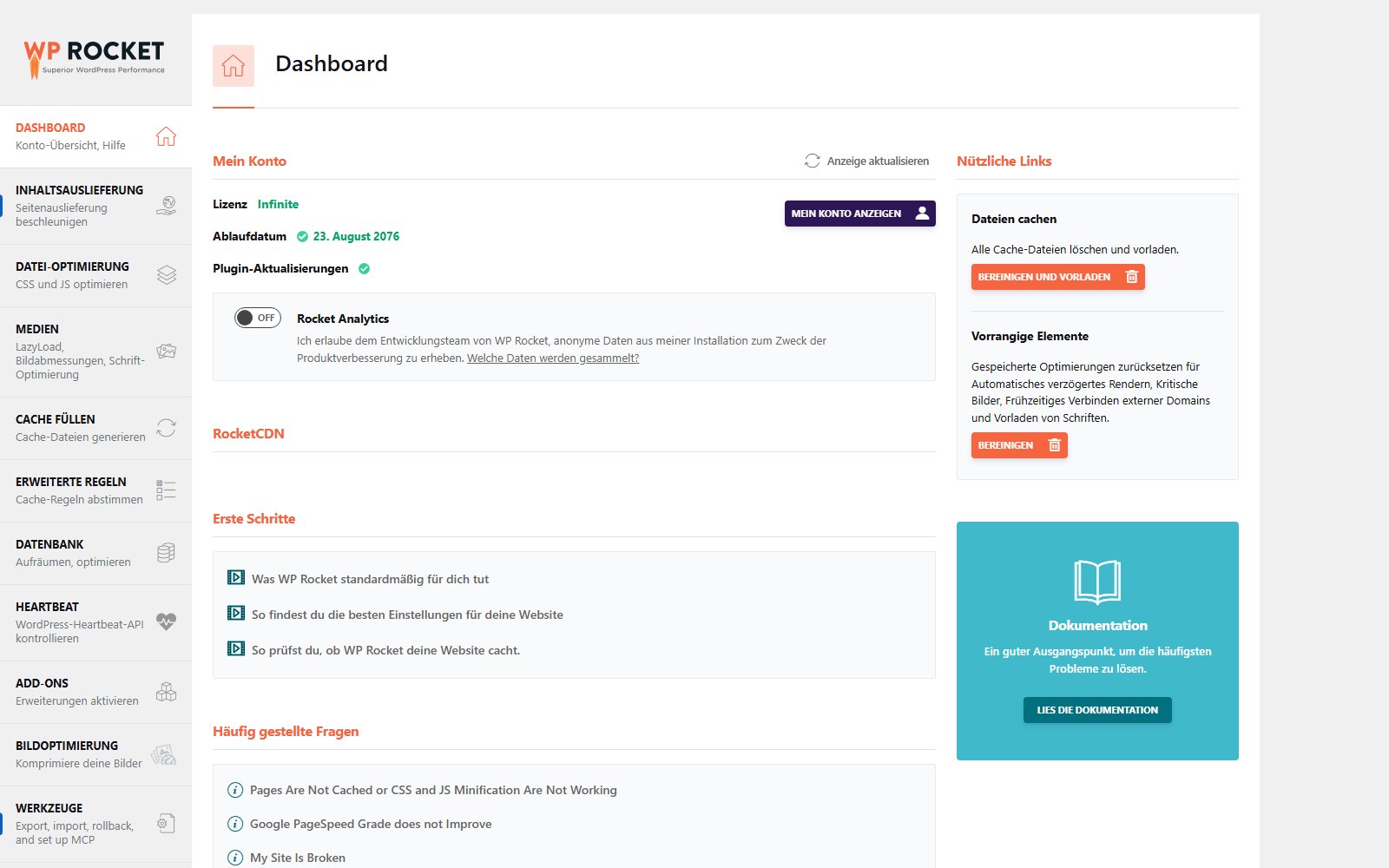Click the 'Nützliche Links' heading
Image resolution: width=1389 pixels, height=868 pixels.
pos(1004,161)
